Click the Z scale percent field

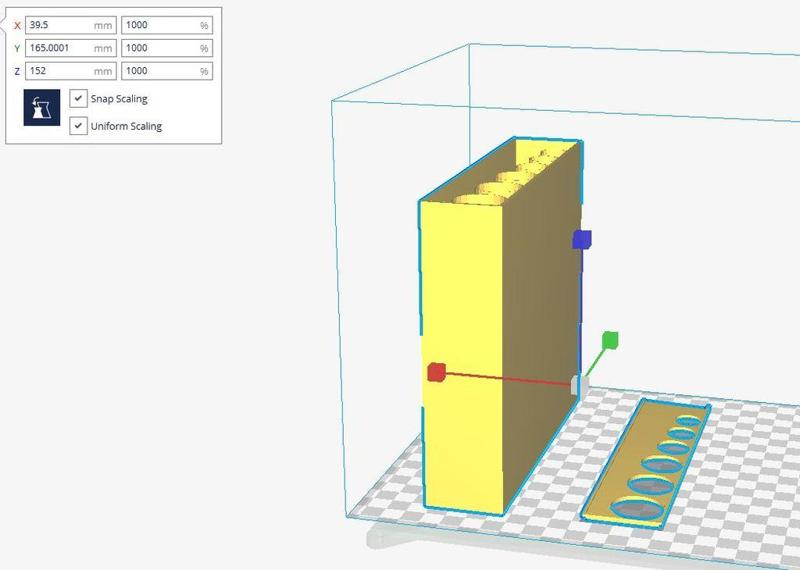167,71
